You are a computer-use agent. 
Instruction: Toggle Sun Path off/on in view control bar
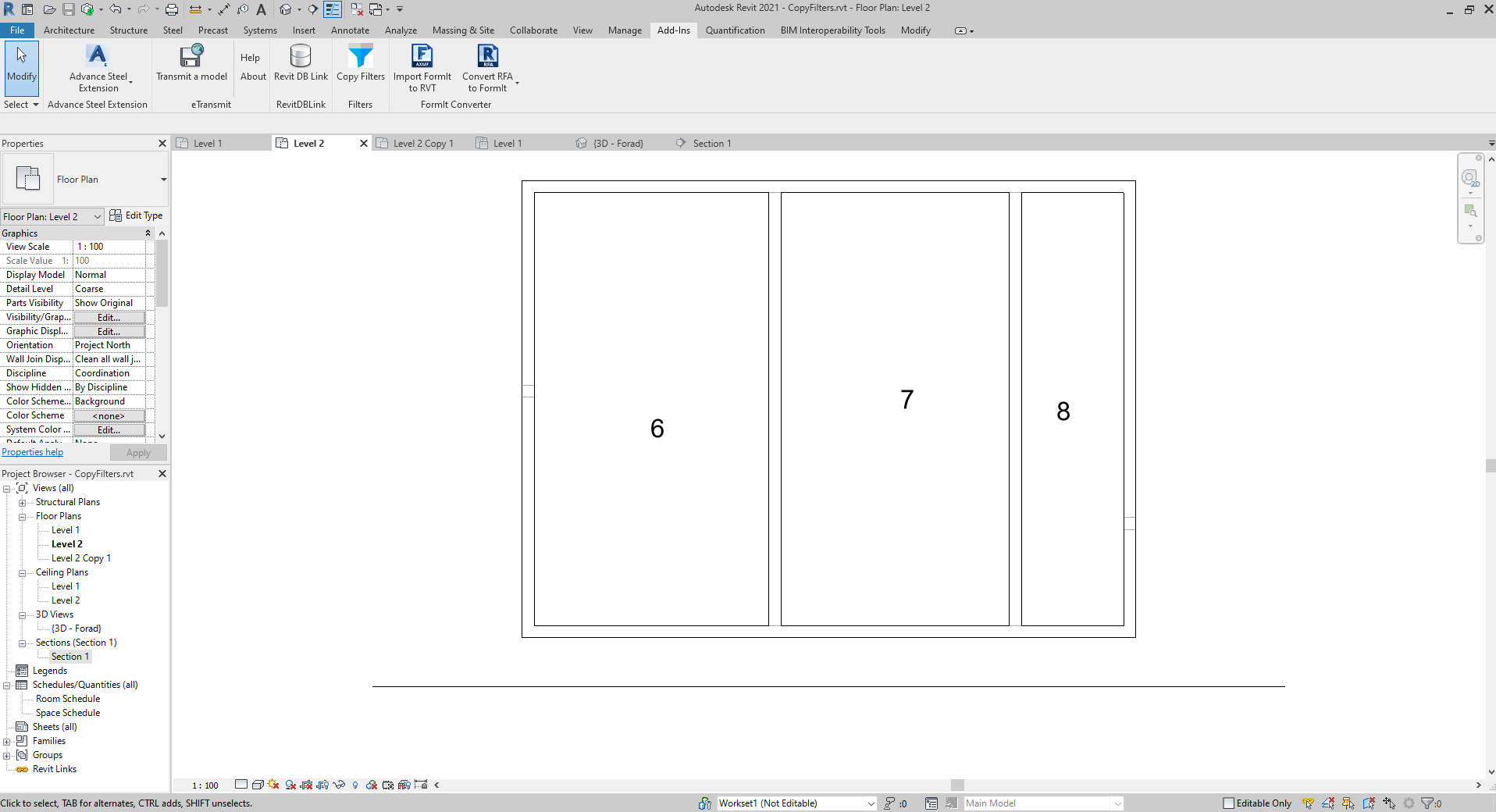[x=273, y=785]
